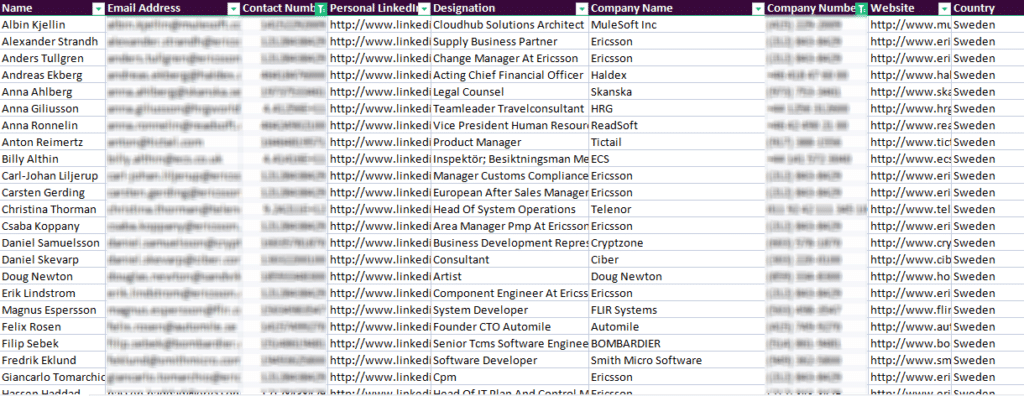Select the cell 'Andreas Ekberg'
1024x396 pixels.
click(52, 75)
